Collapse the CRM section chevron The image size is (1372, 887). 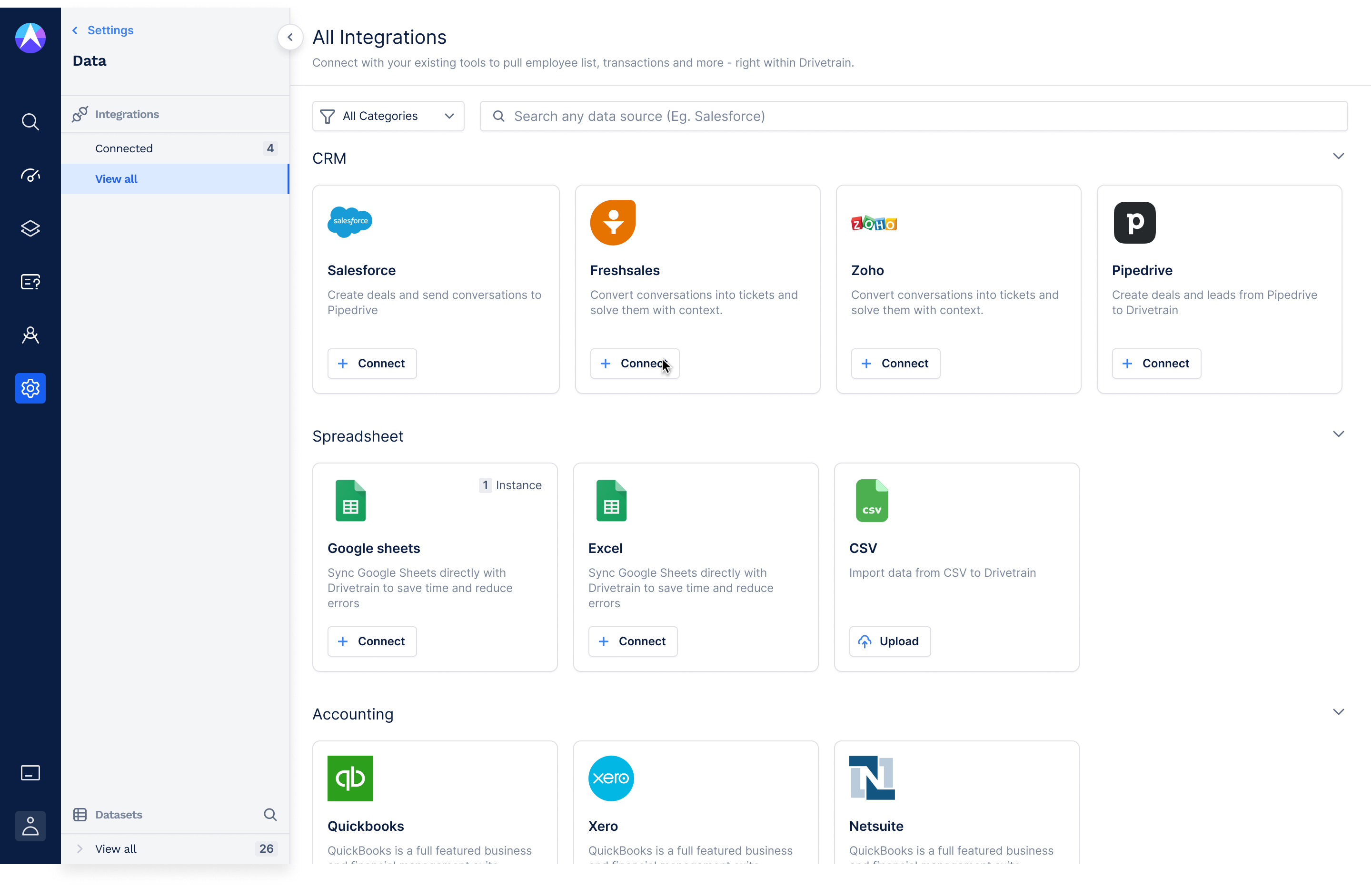1338,156
